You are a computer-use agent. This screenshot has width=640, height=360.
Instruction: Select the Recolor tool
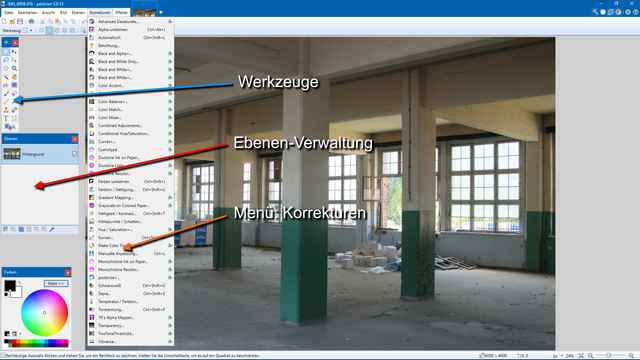[x=14, y=110]
